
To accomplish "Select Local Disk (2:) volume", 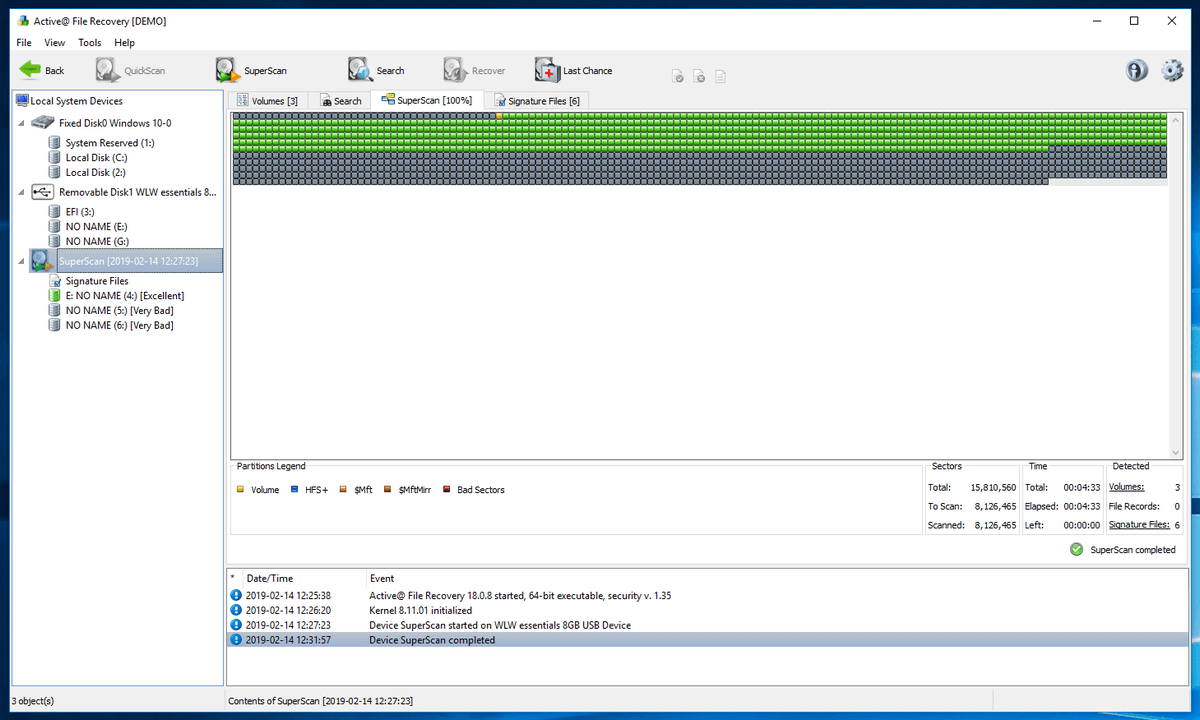I will (95, 173).
